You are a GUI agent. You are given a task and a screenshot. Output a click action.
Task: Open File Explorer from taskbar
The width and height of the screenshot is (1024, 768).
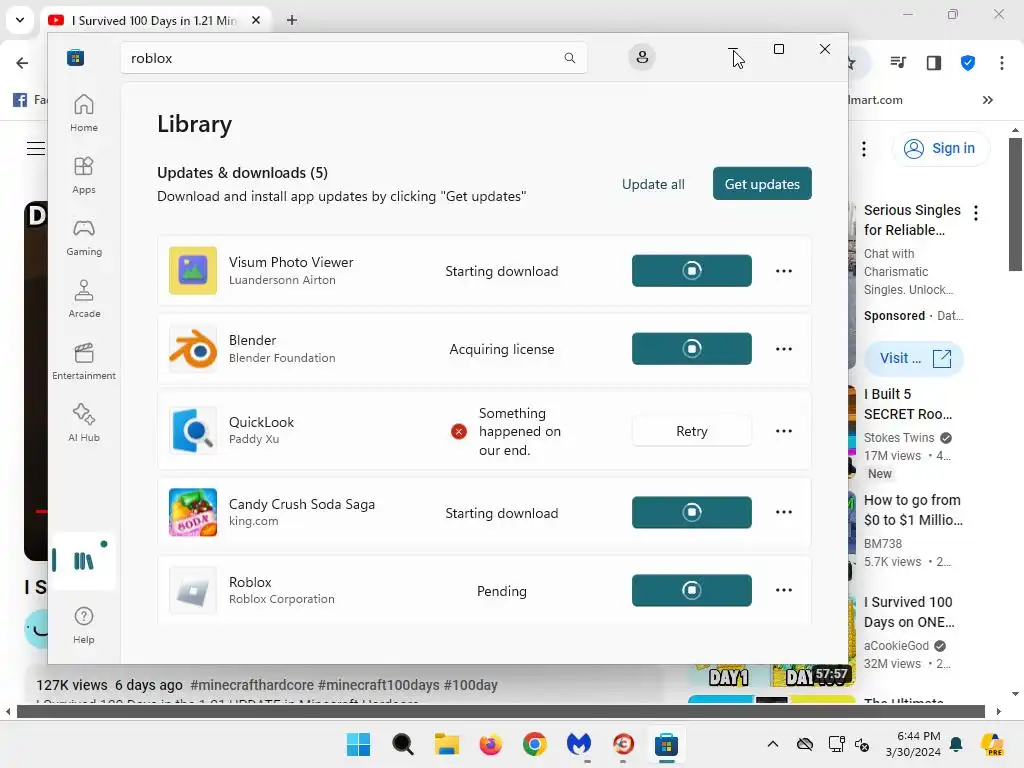click(x=447, y=744)
